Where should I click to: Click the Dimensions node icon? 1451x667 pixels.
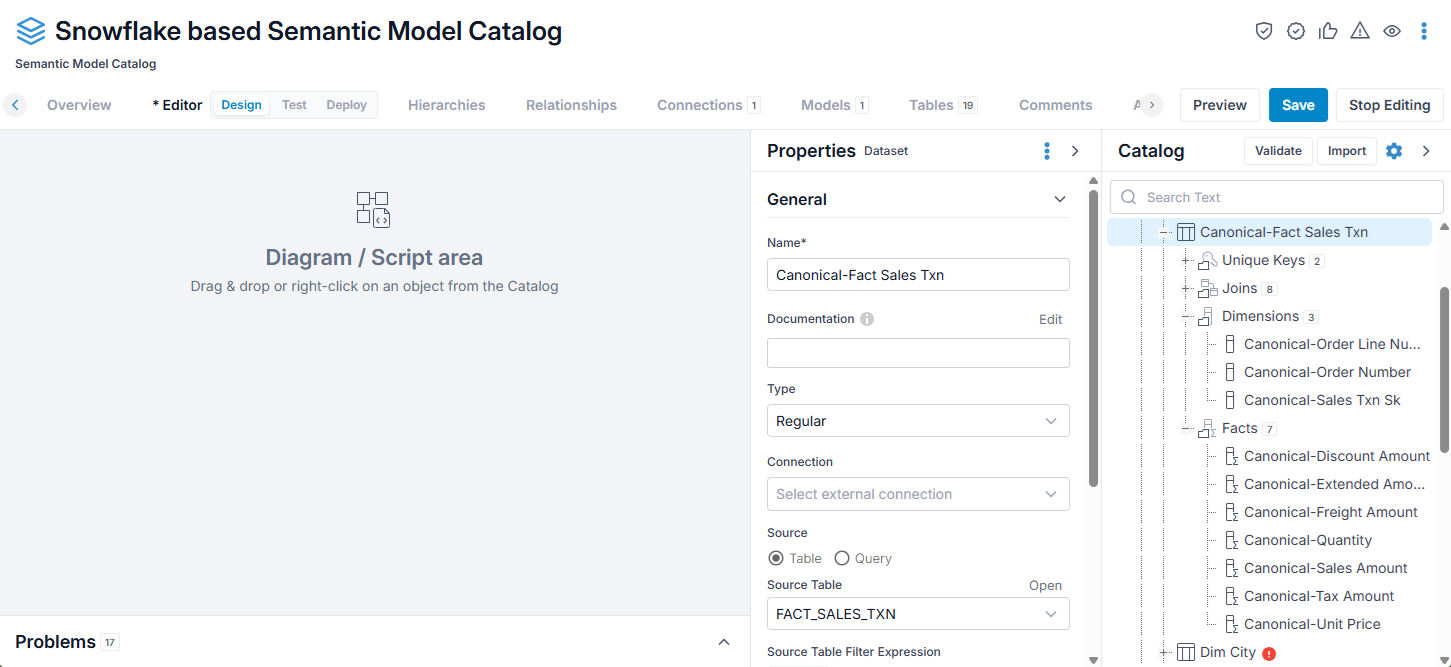point(1208,316)
